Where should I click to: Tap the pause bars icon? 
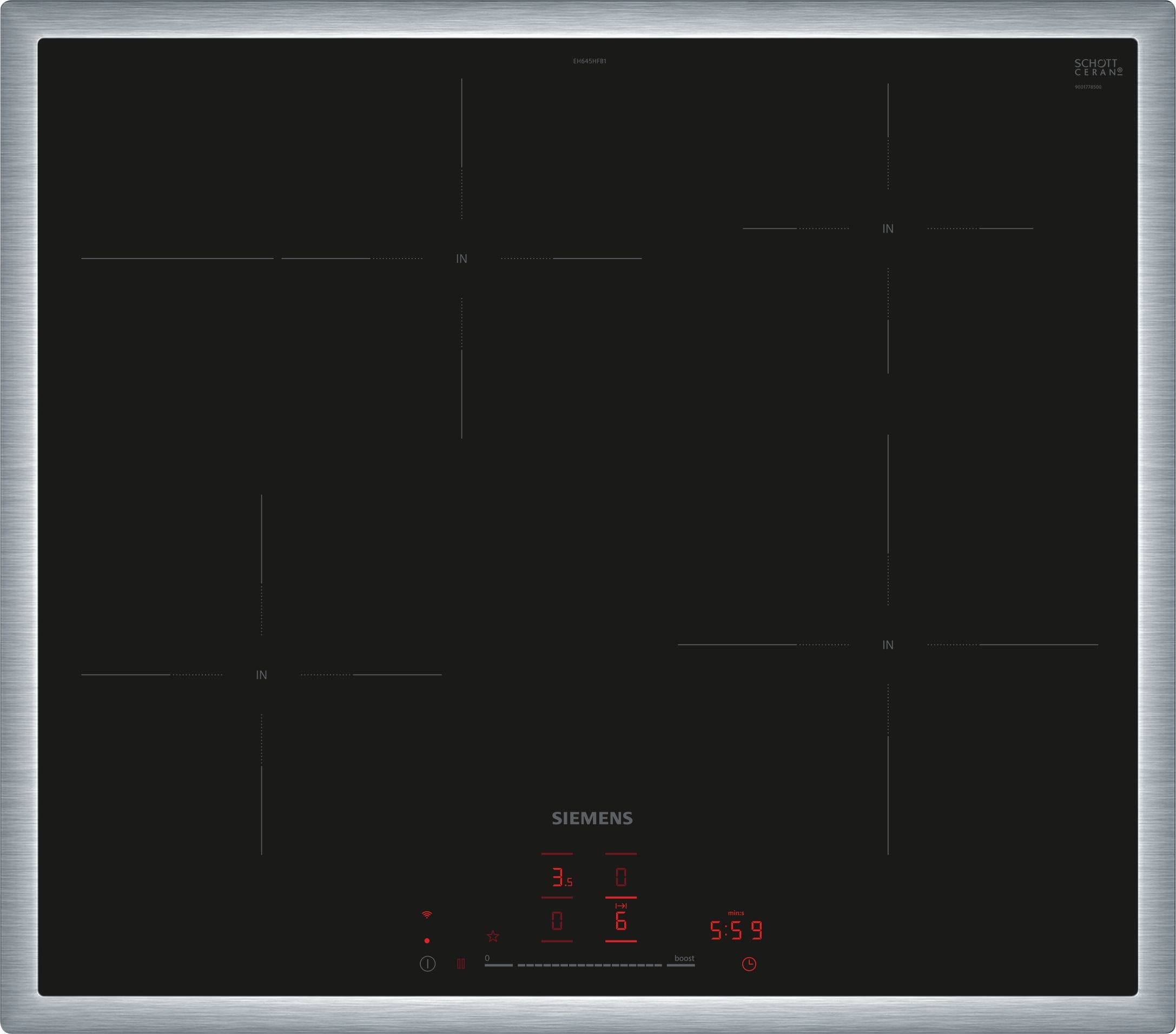pyautogui.click(x=461, y=964)
